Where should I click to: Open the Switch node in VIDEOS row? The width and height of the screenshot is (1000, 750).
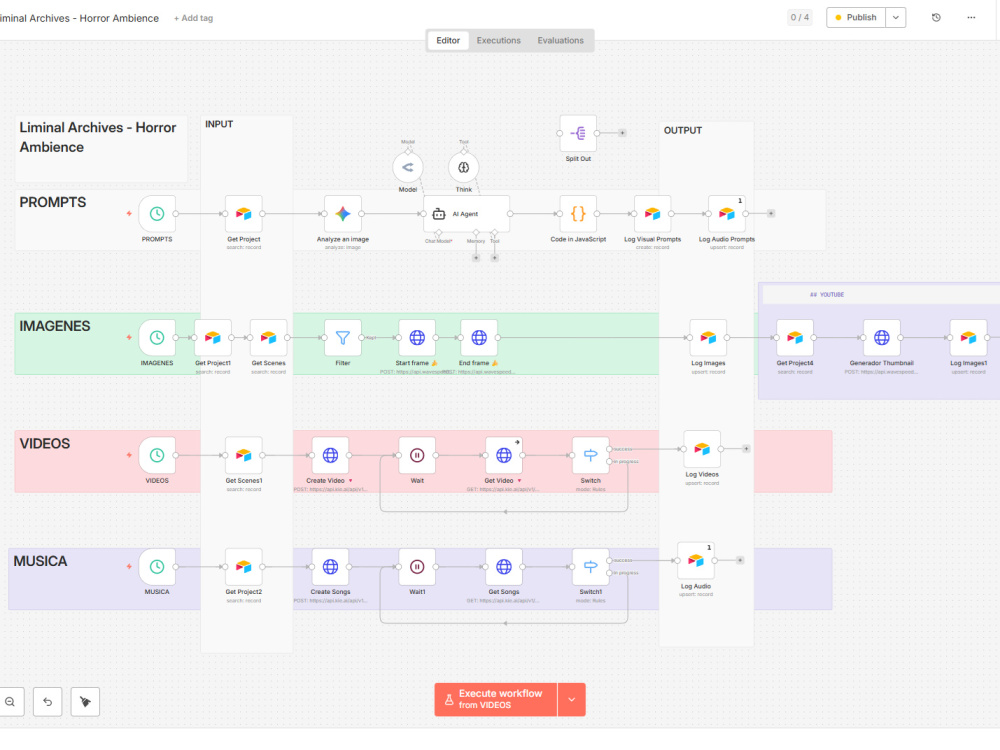click(591, 455)
